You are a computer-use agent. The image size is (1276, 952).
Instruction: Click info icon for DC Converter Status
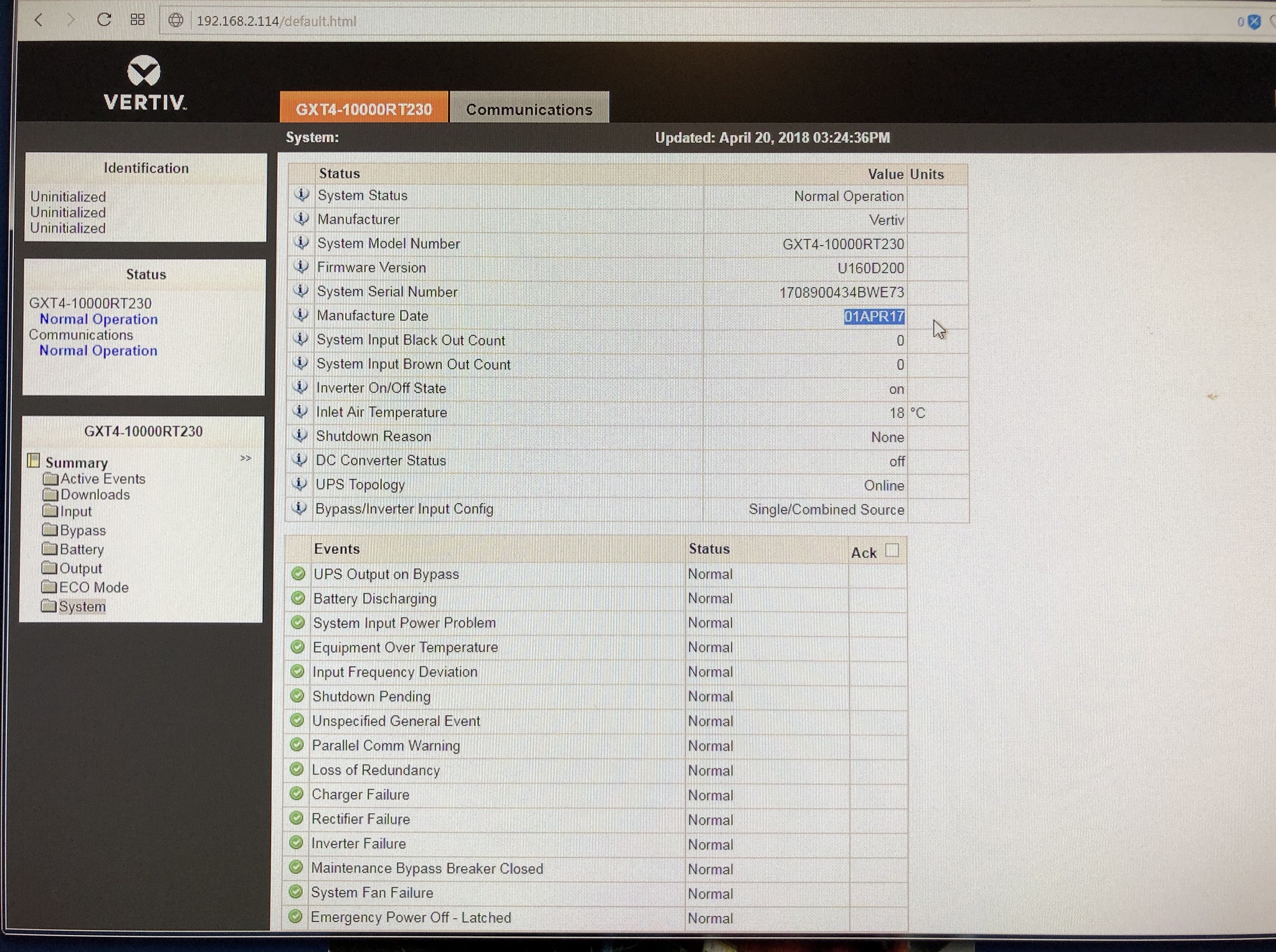tap(300, 460)
